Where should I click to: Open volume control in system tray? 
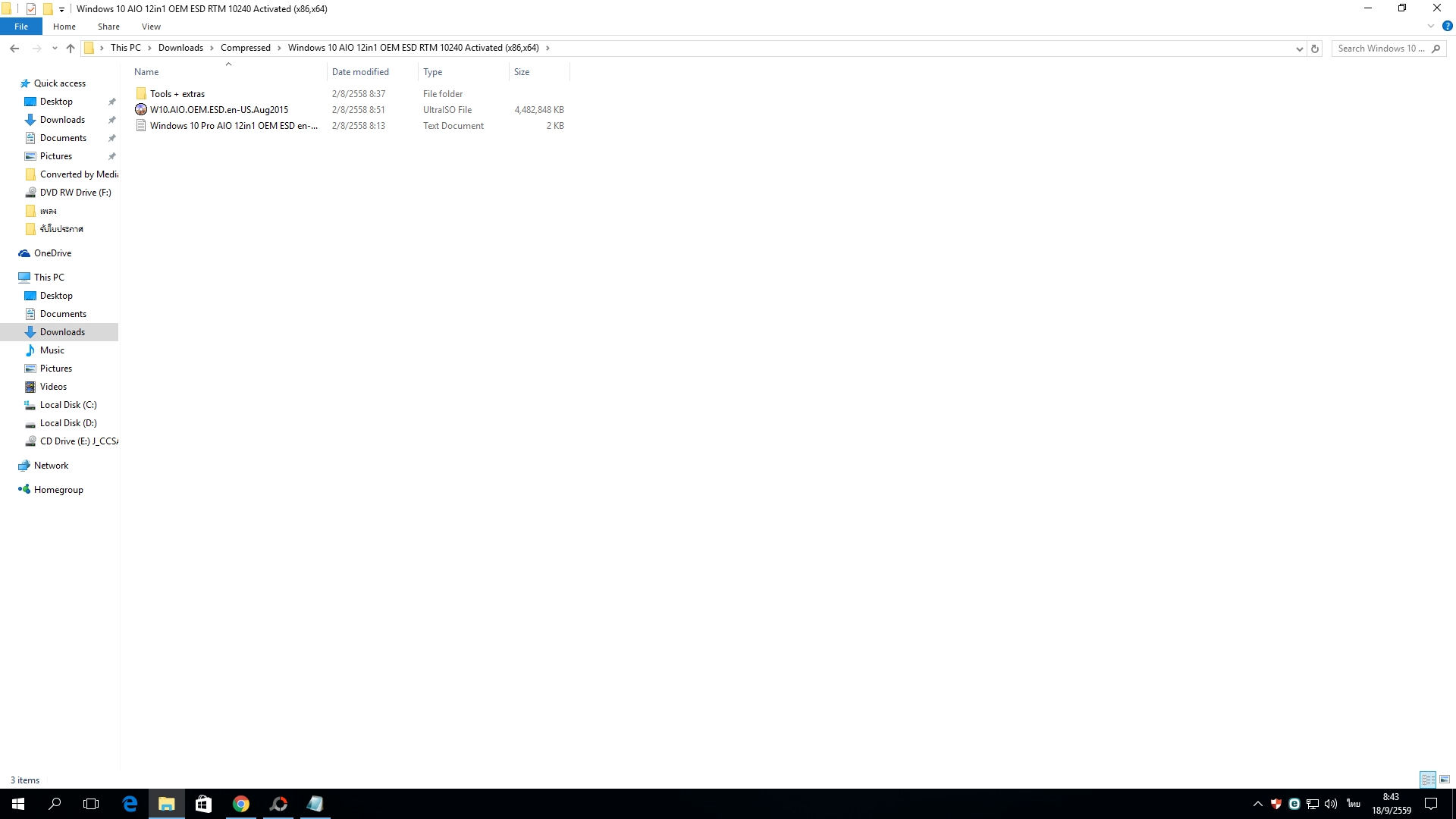(x=1331, y=804)
